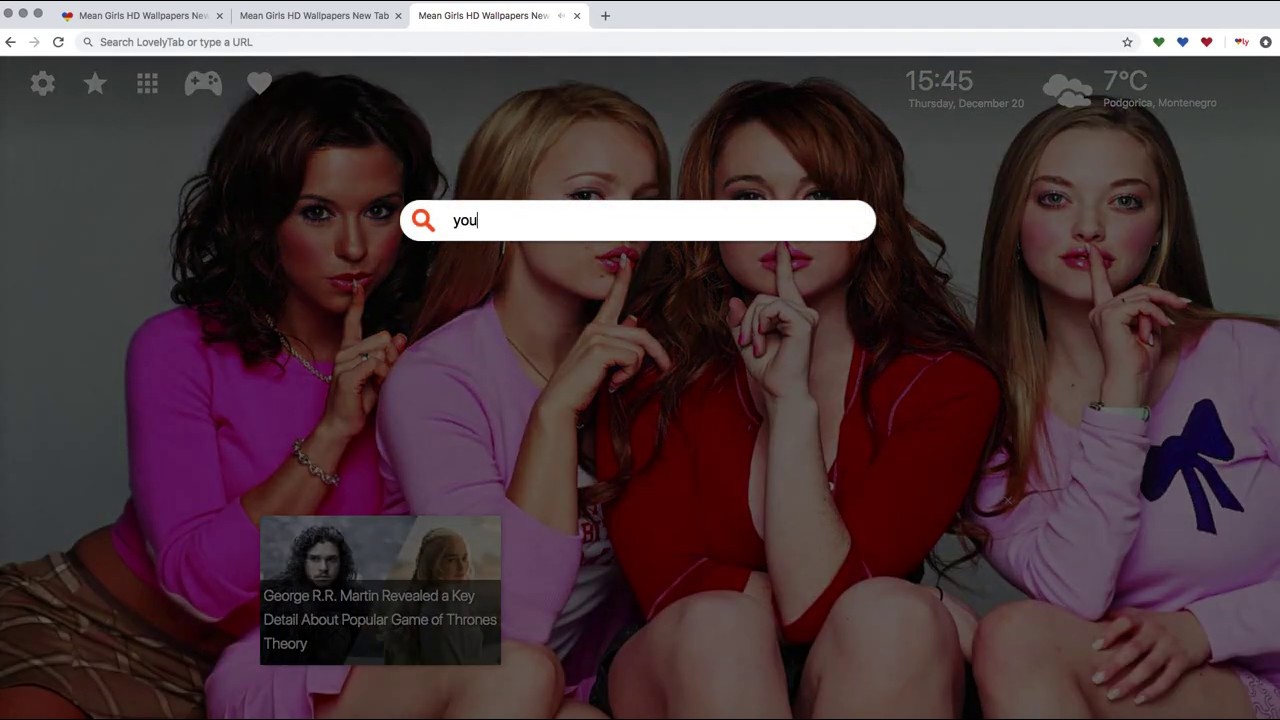
Task: Open the settings gear on the new tab page
Action: click(43, 84)
